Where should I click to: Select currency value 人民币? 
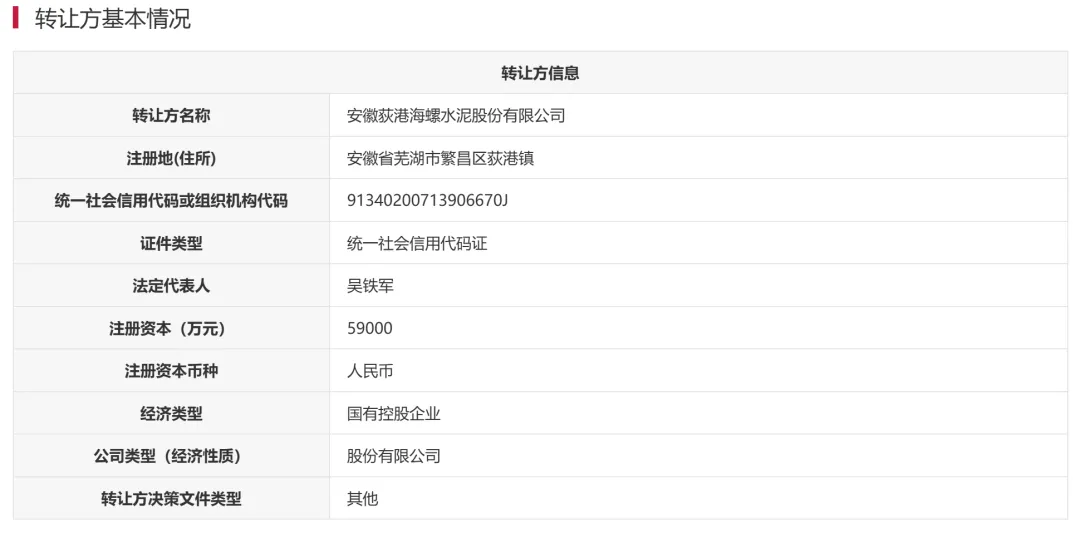371,371
